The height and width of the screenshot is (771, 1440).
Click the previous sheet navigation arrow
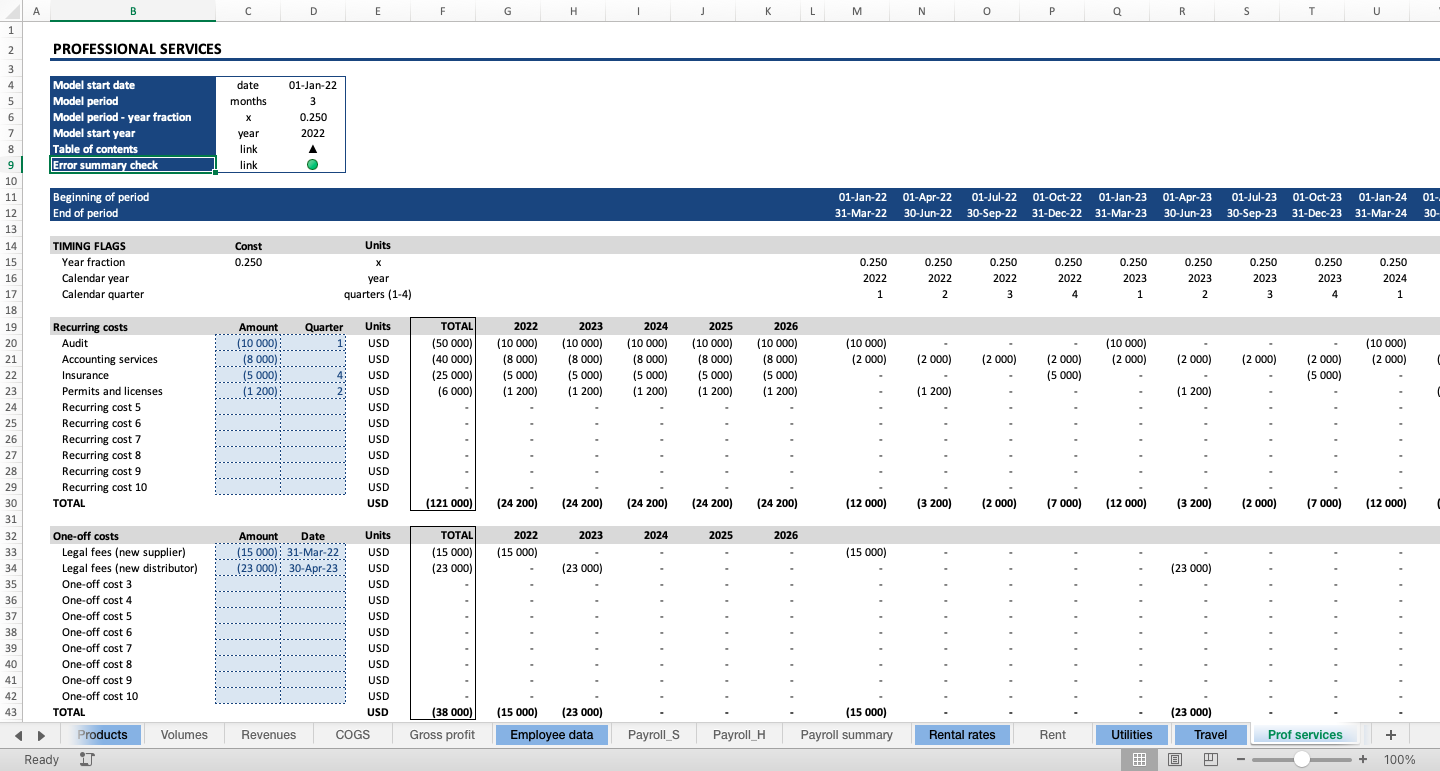[x=19, y=735]
